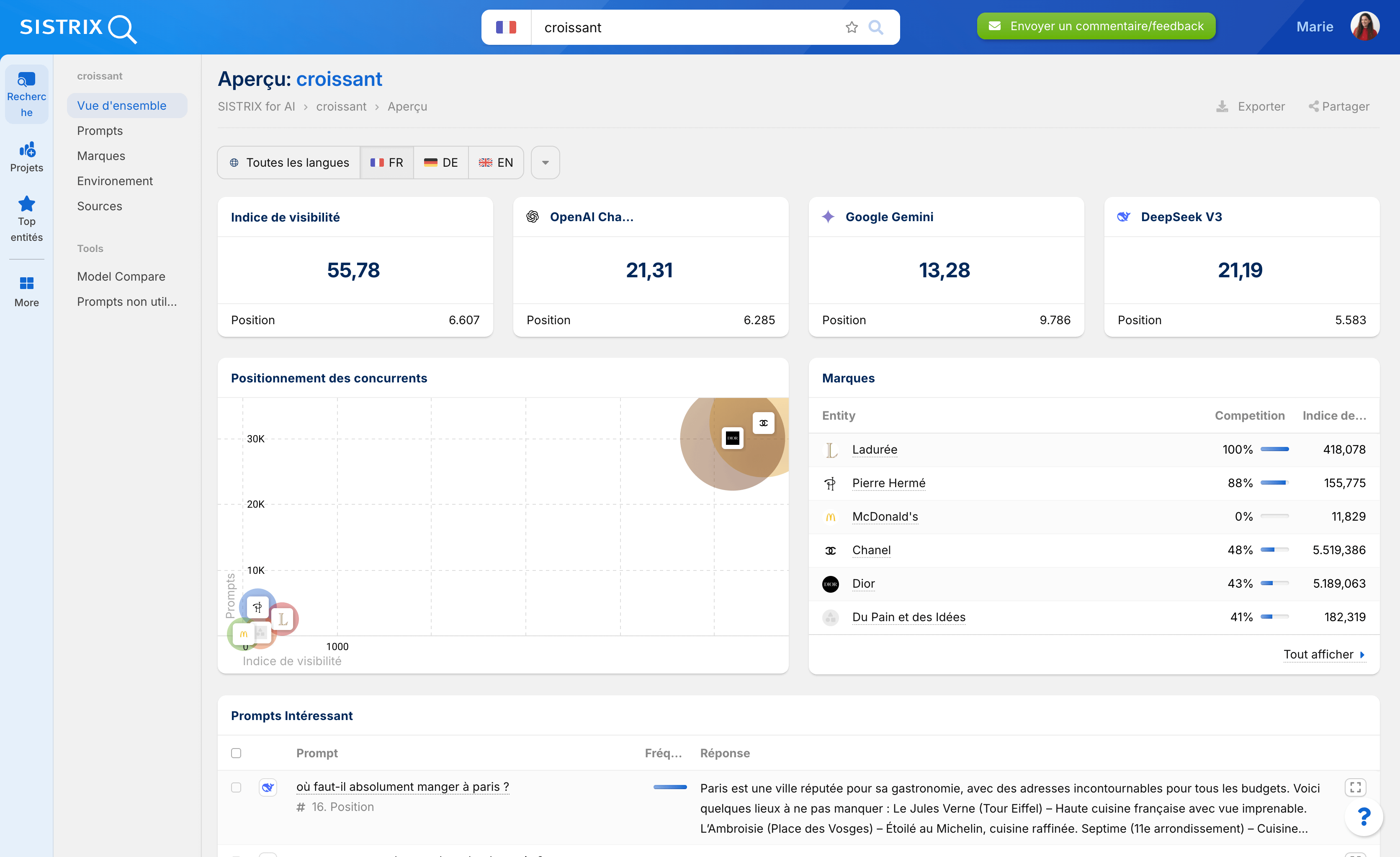Click the magnifier search icon
Viewport: 1400px width, 857px height.
coord(875,27)
